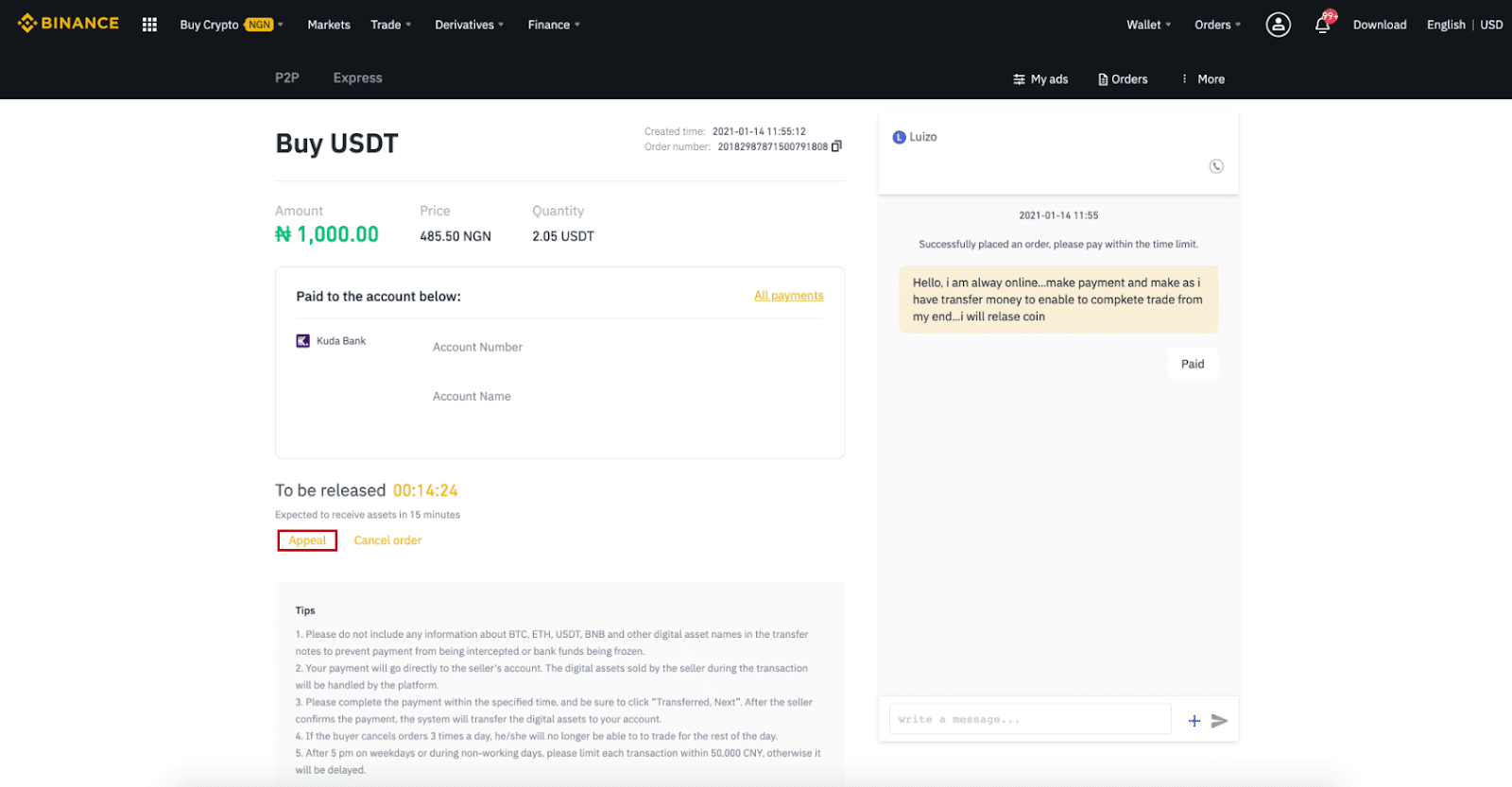Click the Appeal link

[307, 540]
